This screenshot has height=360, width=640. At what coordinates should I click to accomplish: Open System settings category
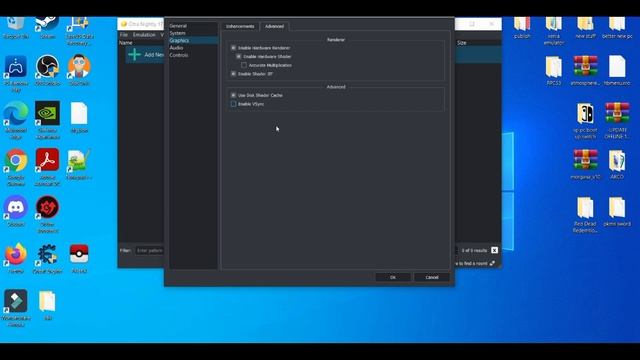coord(178,33)
